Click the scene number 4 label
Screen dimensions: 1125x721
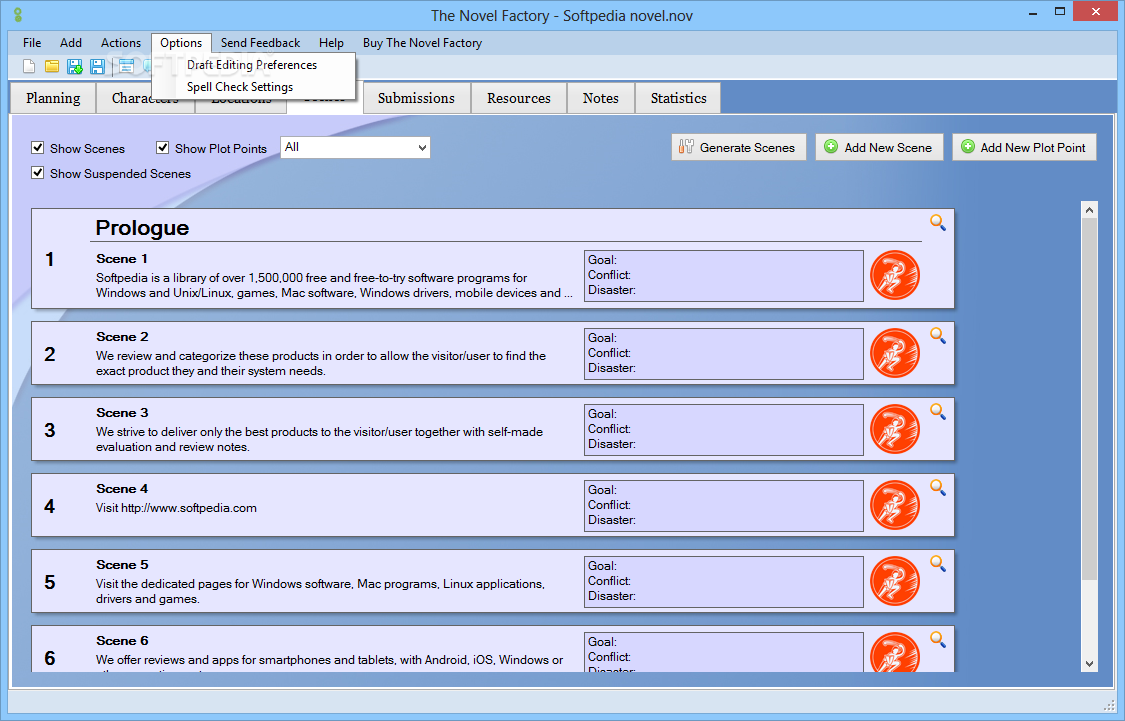tap(50, 506)
